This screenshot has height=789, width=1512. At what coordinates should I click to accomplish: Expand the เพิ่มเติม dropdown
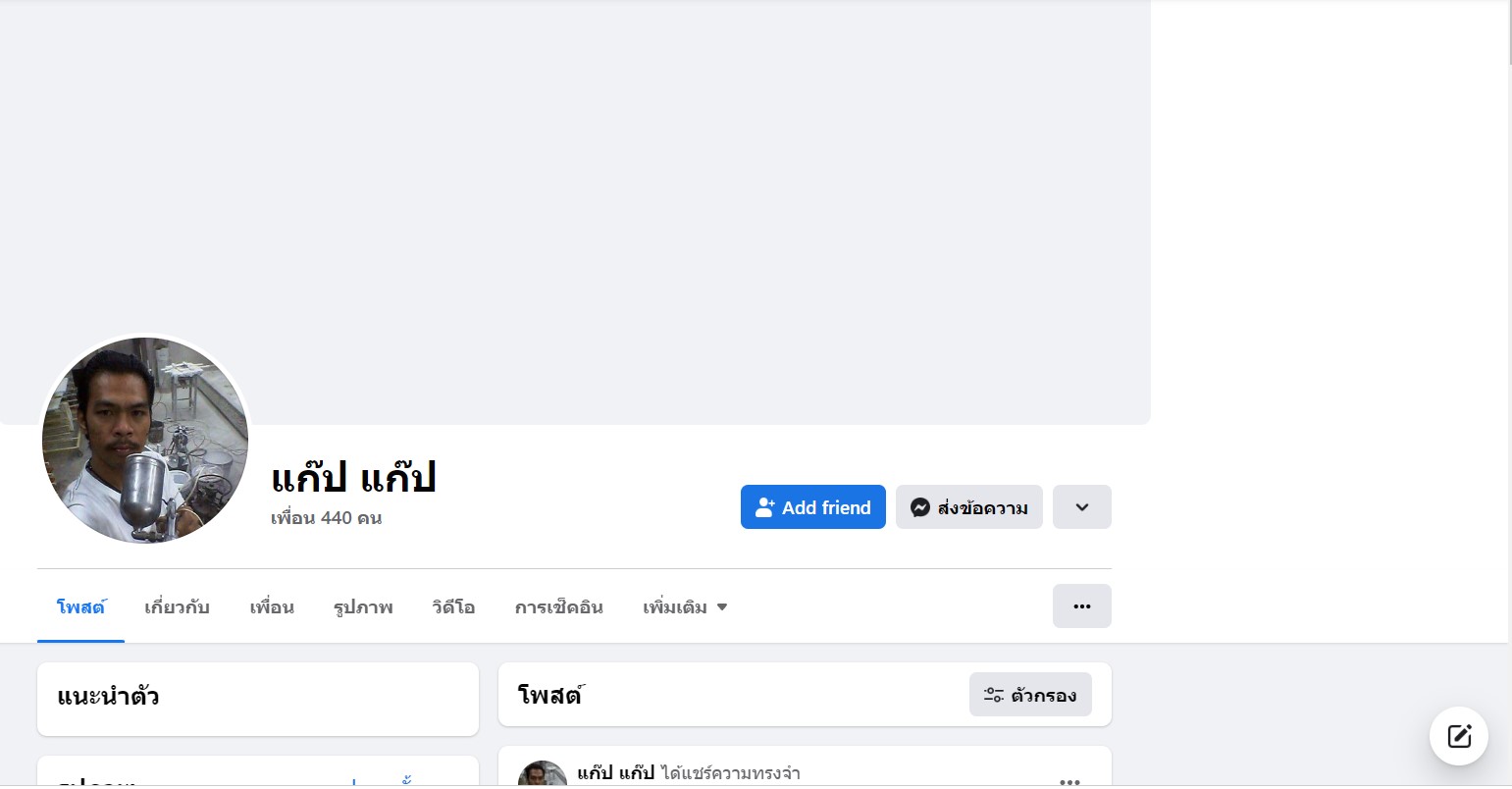point(685,607)
